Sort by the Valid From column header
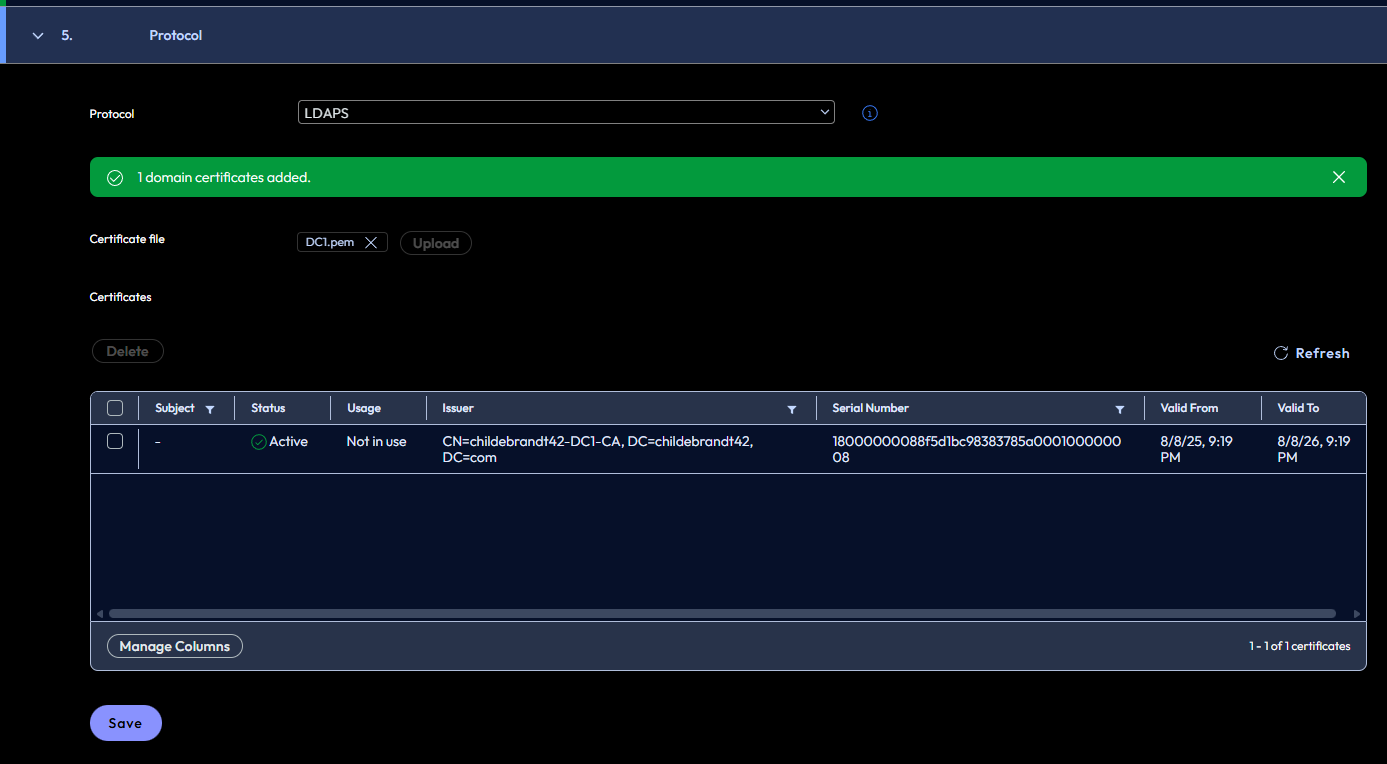1387x764 pixels. (1189, 408)
